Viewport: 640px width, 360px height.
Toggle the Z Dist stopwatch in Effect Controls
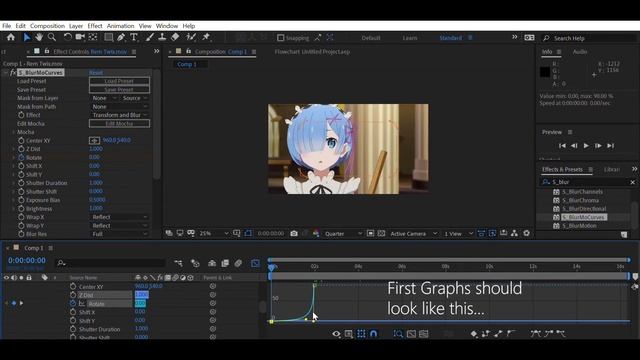click(21, 149)
